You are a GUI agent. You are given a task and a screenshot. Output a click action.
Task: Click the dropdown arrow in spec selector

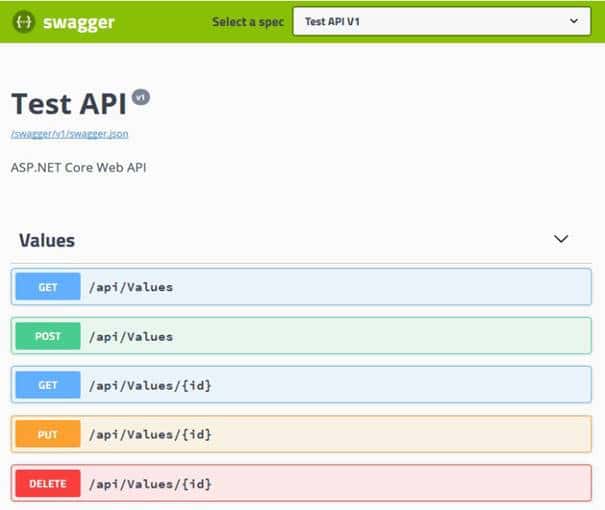click(x=574, y=21)
